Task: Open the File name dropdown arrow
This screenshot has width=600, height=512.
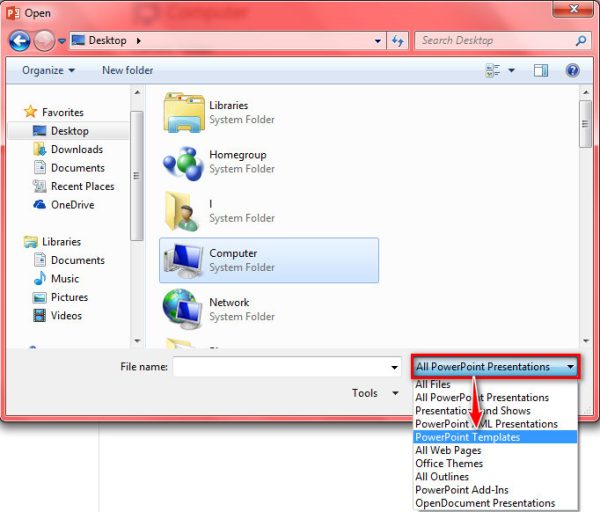Action: click(x=395, y=367)
